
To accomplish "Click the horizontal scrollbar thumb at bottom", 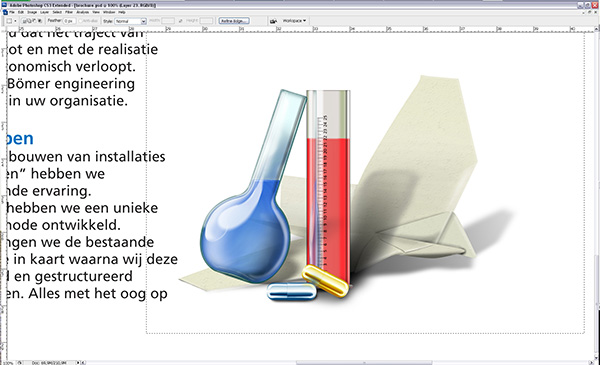I will point(364,363).
